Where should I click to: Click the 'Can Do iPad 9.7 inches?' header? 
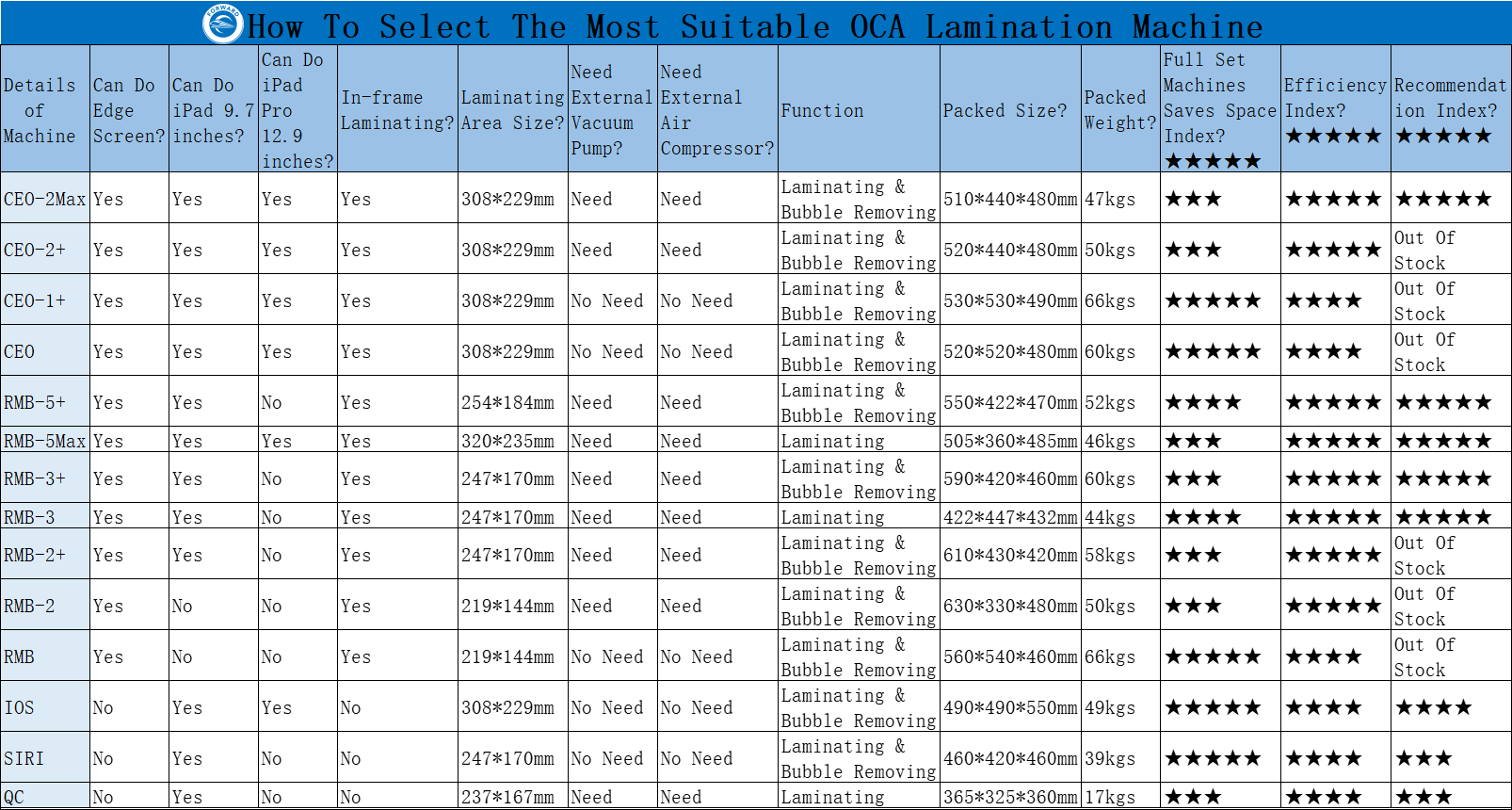coord(214,110)
